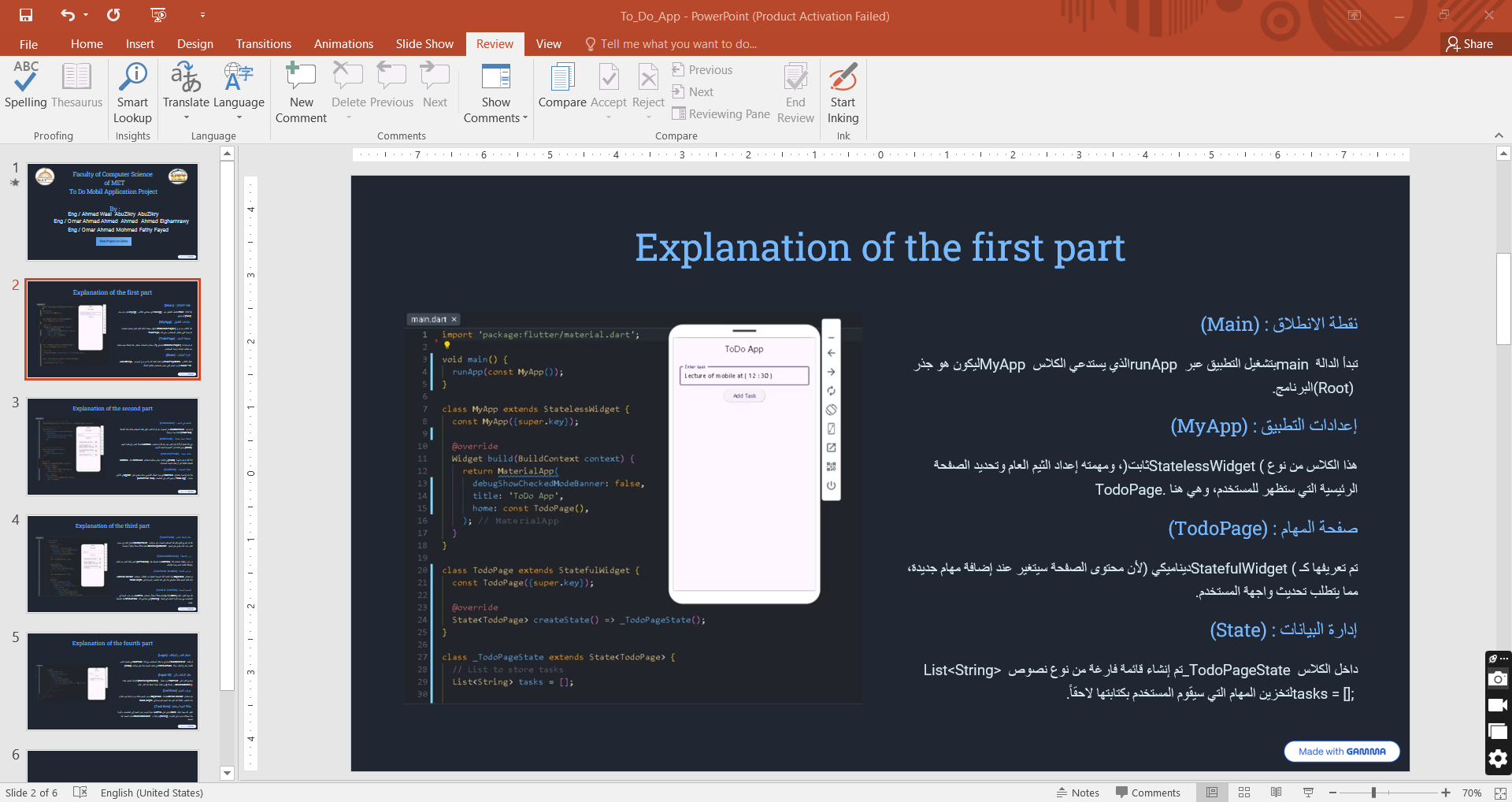This screenshot has width=1512, height=802.
Task: Open the Language dropdown
Action: click(239, 118)
